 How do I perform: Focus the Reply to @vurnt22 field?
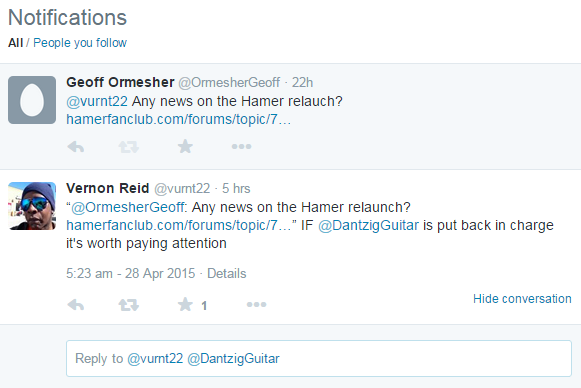tap(319, 358)
